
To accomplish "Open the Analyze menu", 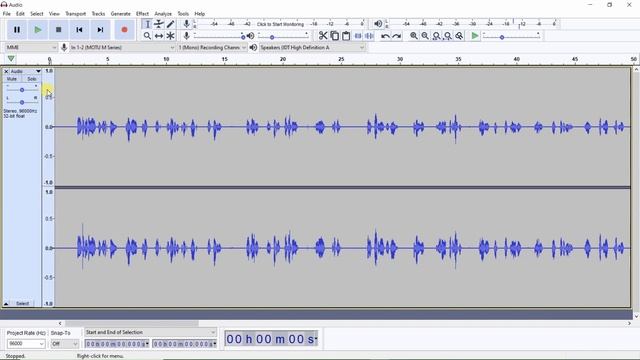I will coord(163,14).
